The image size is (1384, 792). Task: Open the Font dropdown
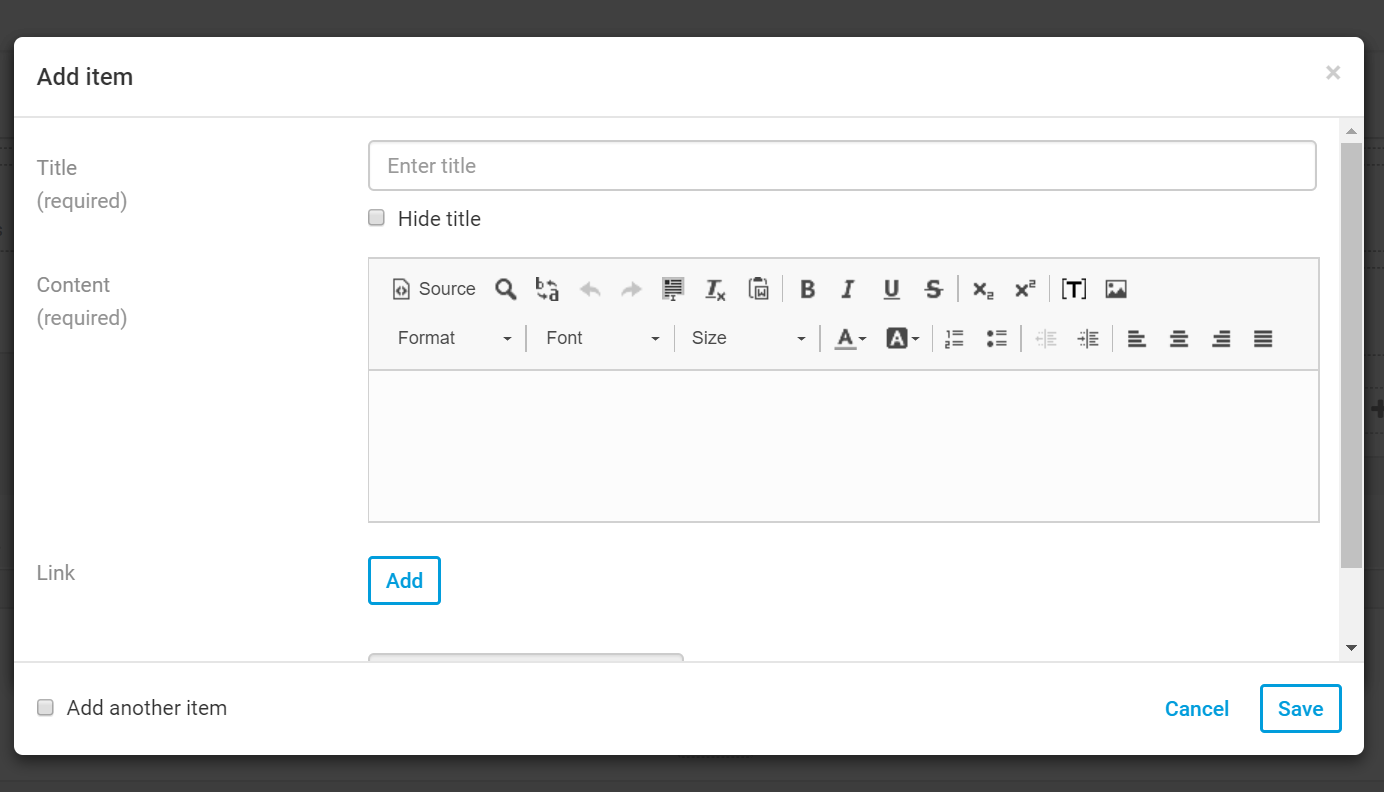(603, 338)
